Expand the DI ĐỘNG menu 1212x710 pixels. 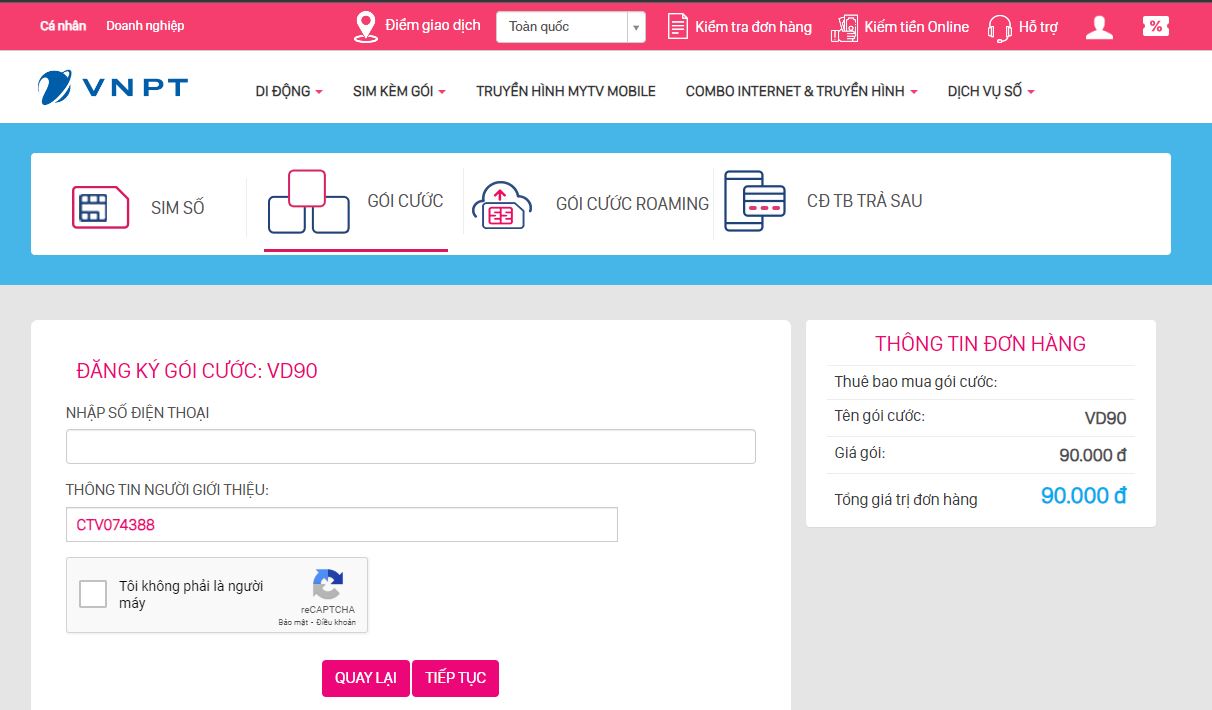[289, 91]
